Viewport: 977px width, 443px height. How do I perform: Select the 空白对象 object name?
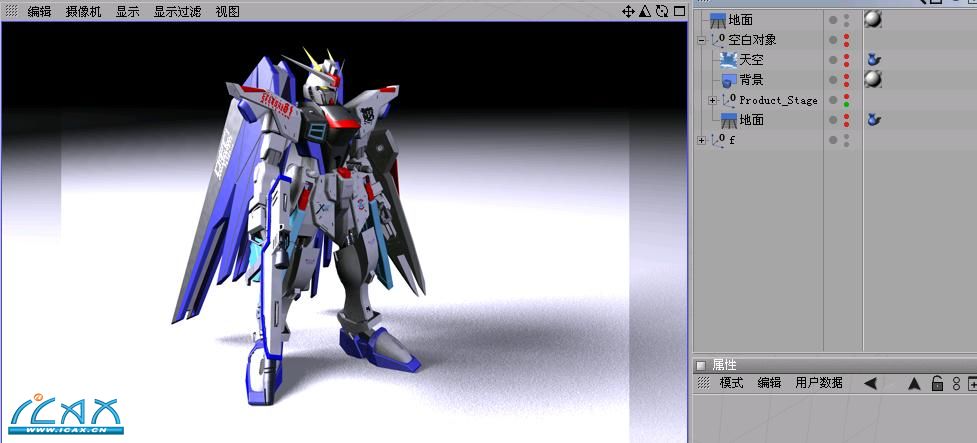(752, 40)
